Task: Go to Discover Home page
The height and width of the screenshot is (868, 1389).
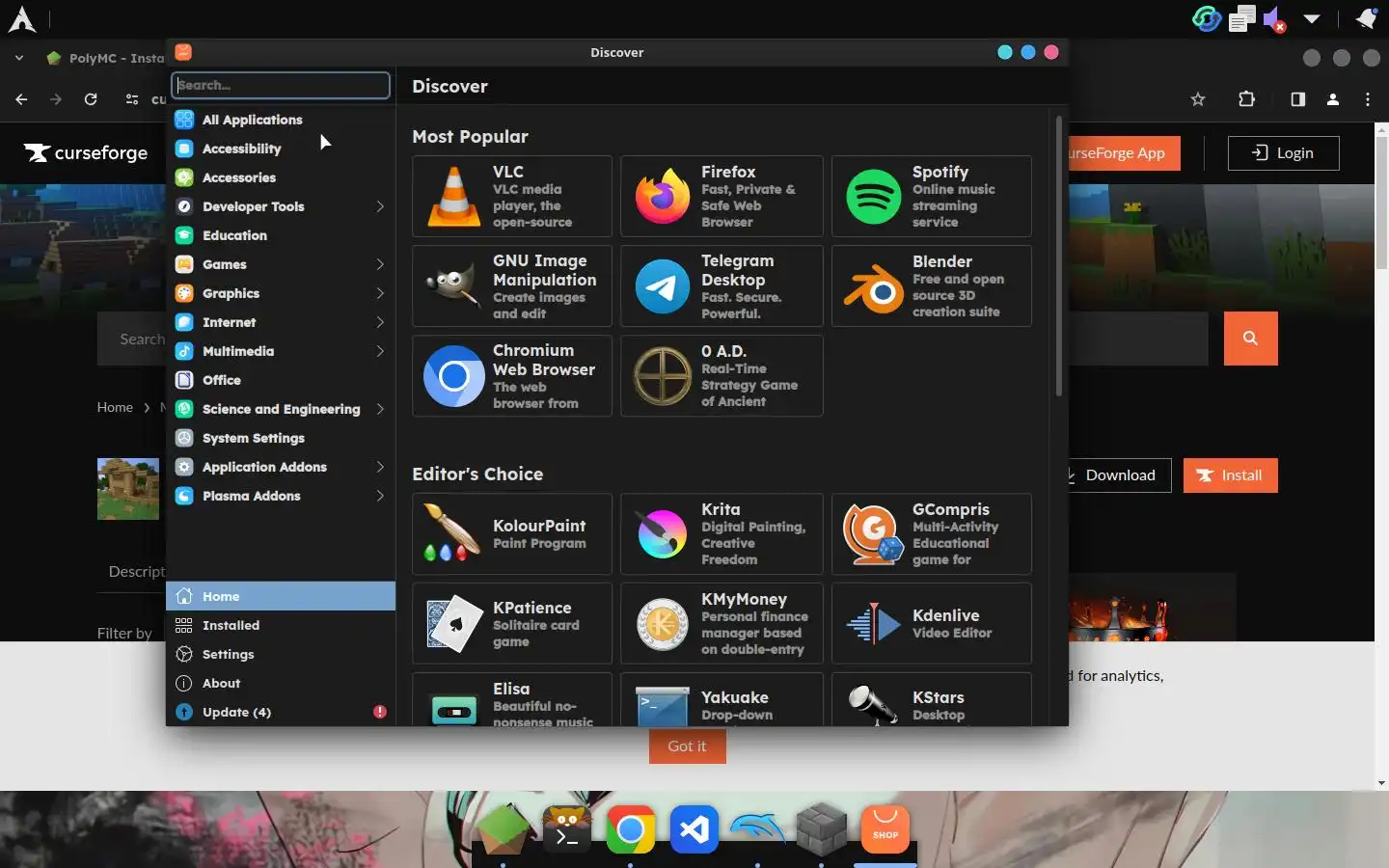Action: tap(281, 596)
